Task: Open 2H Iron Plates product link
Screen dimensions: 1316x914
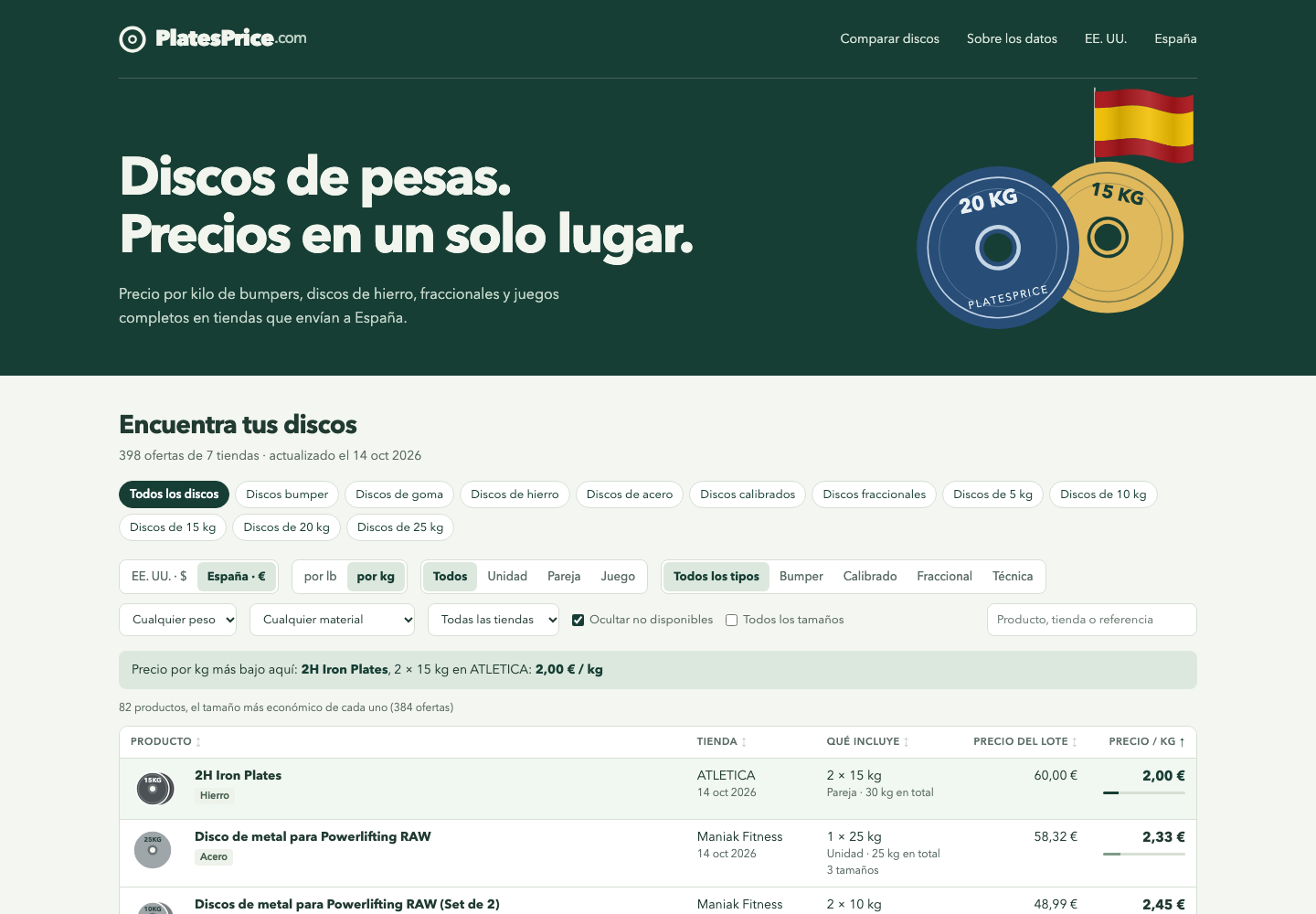Action: (x=238, y=775)
